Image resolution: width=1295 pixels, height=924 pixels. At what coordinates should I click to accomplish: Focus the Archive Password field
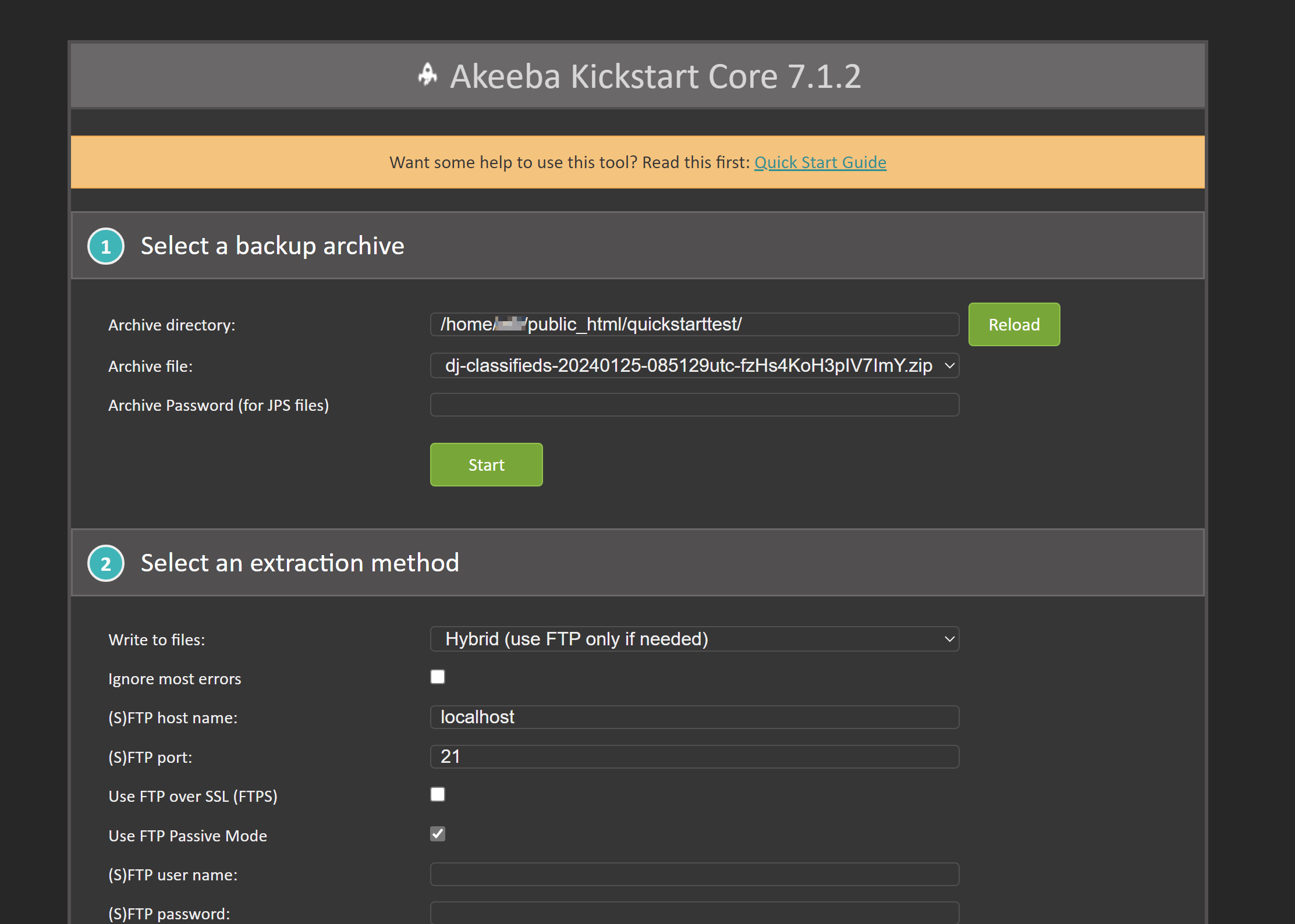694,404
